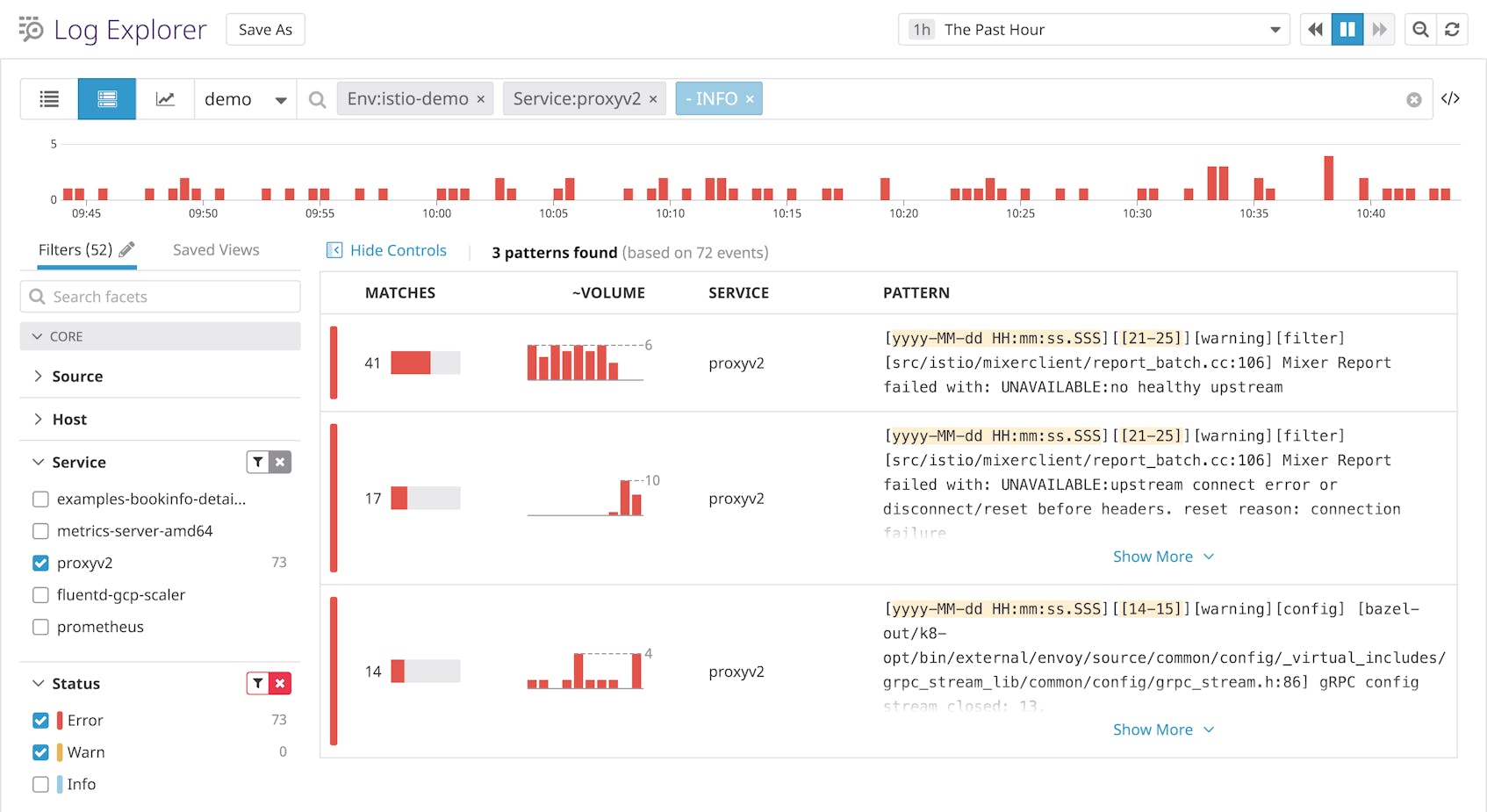Screen dimensions: 1487x812
Task: Open the demo saved view dropdown
Action: click(x=245, y=98)
